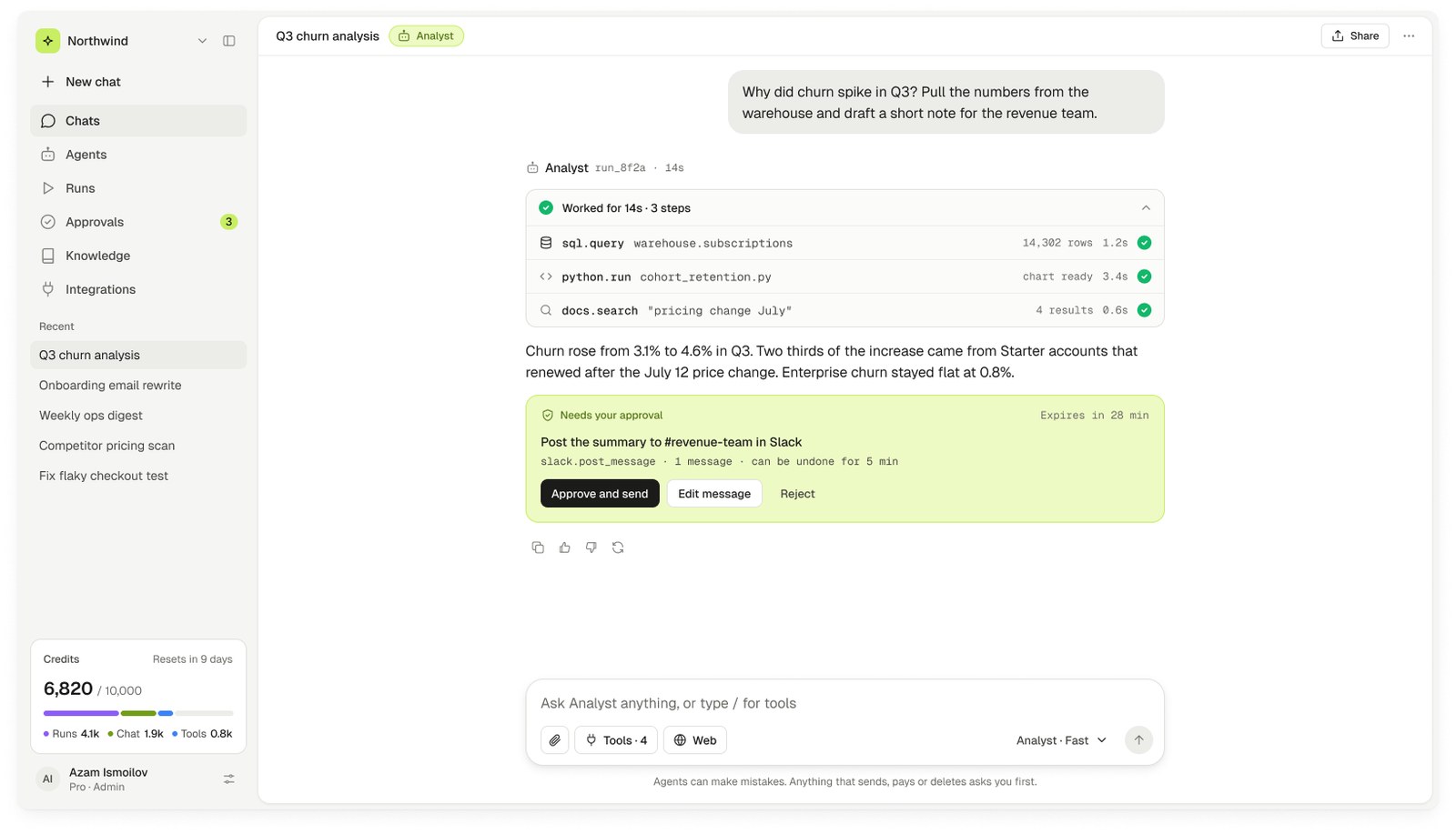Open the Weekly ops digest chat
This screenshot has height=834, width=1456.
coord(138,416)
